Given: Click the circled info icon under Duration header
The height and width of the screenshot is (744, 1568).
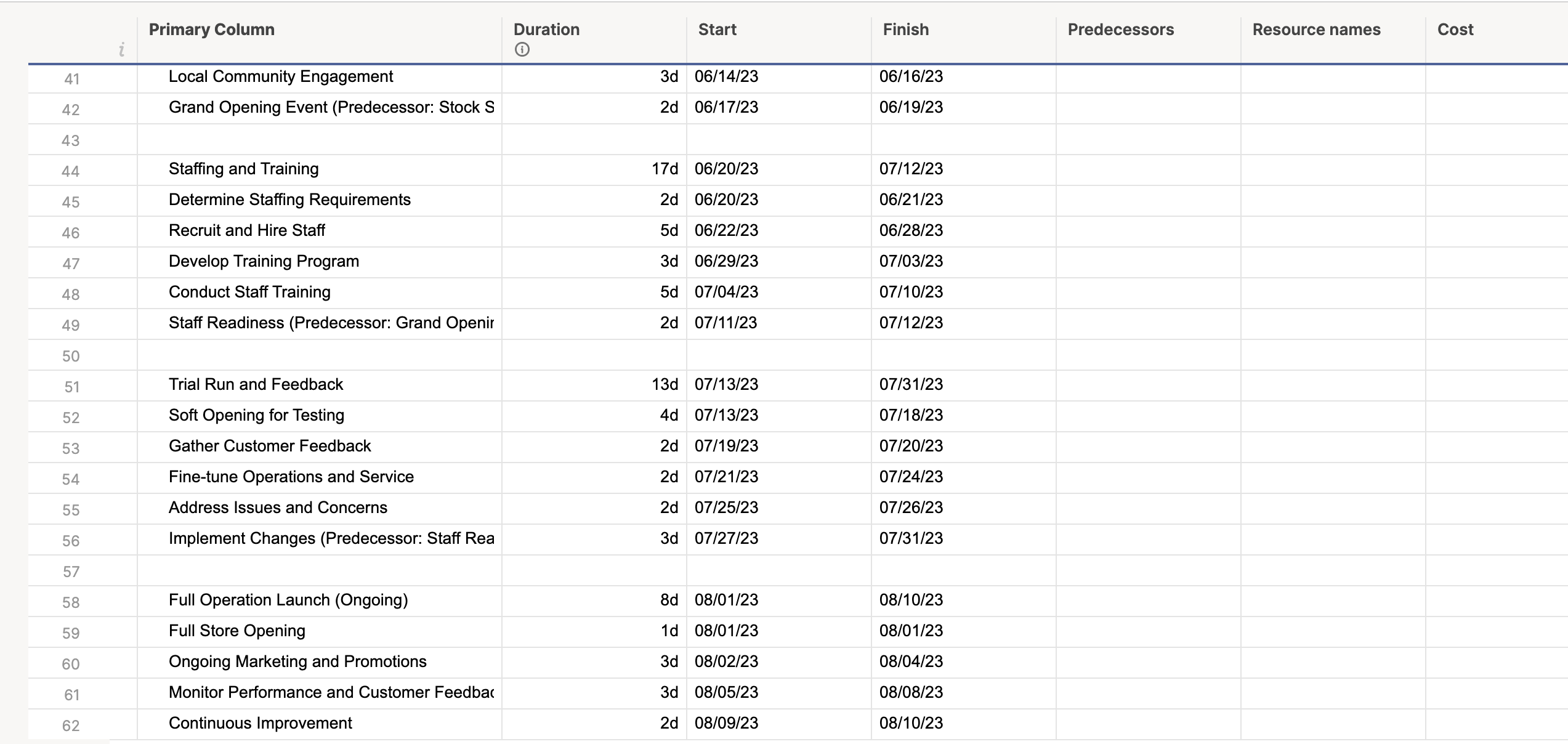Looking at the screenshot, I should 521,51.
